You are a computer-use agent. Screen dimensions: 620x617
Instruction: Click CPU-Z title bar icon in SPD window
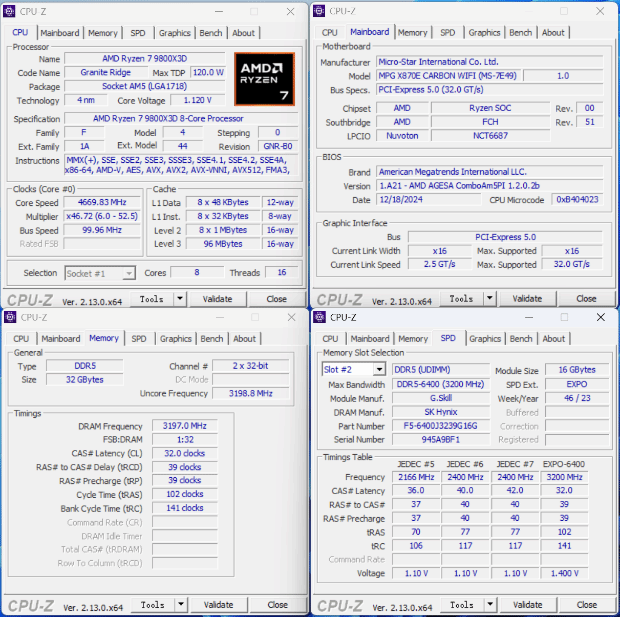pos(319,317)
